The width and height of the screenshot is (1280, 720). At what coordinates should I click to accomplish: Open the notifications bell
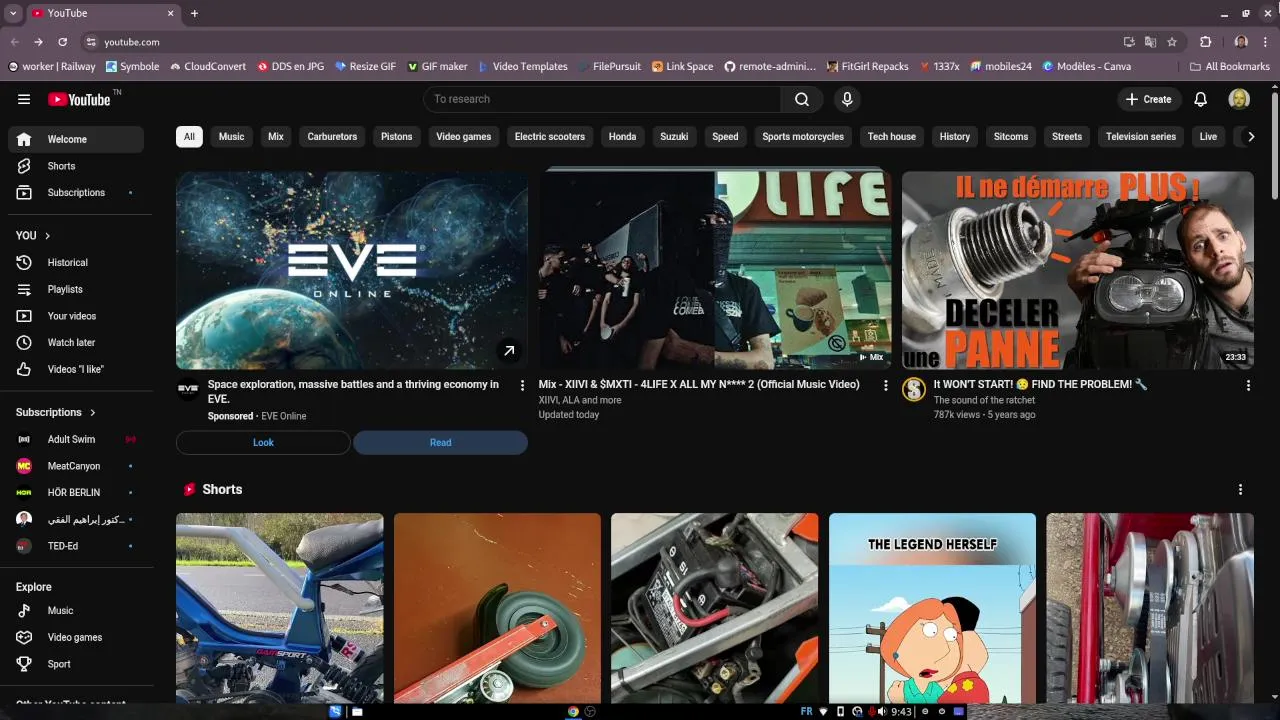pyautogui.click(x=1201, y=99)
